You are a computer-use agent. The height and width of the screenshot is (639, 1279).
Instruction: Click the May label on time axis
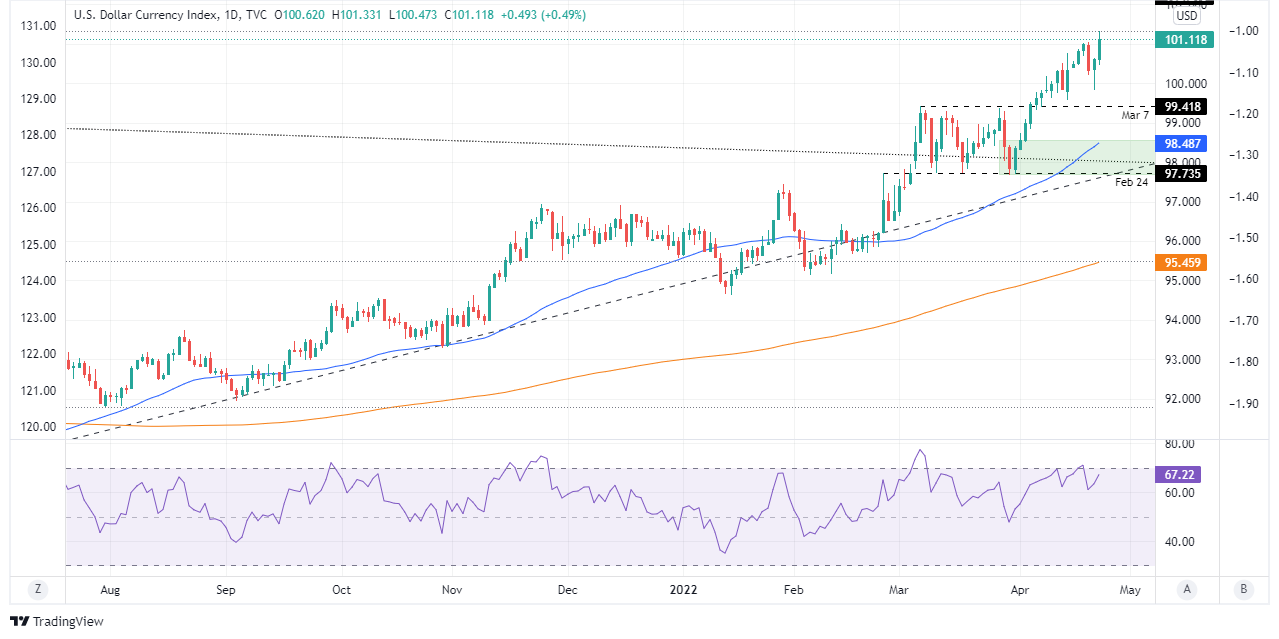tap(1130, 590)
